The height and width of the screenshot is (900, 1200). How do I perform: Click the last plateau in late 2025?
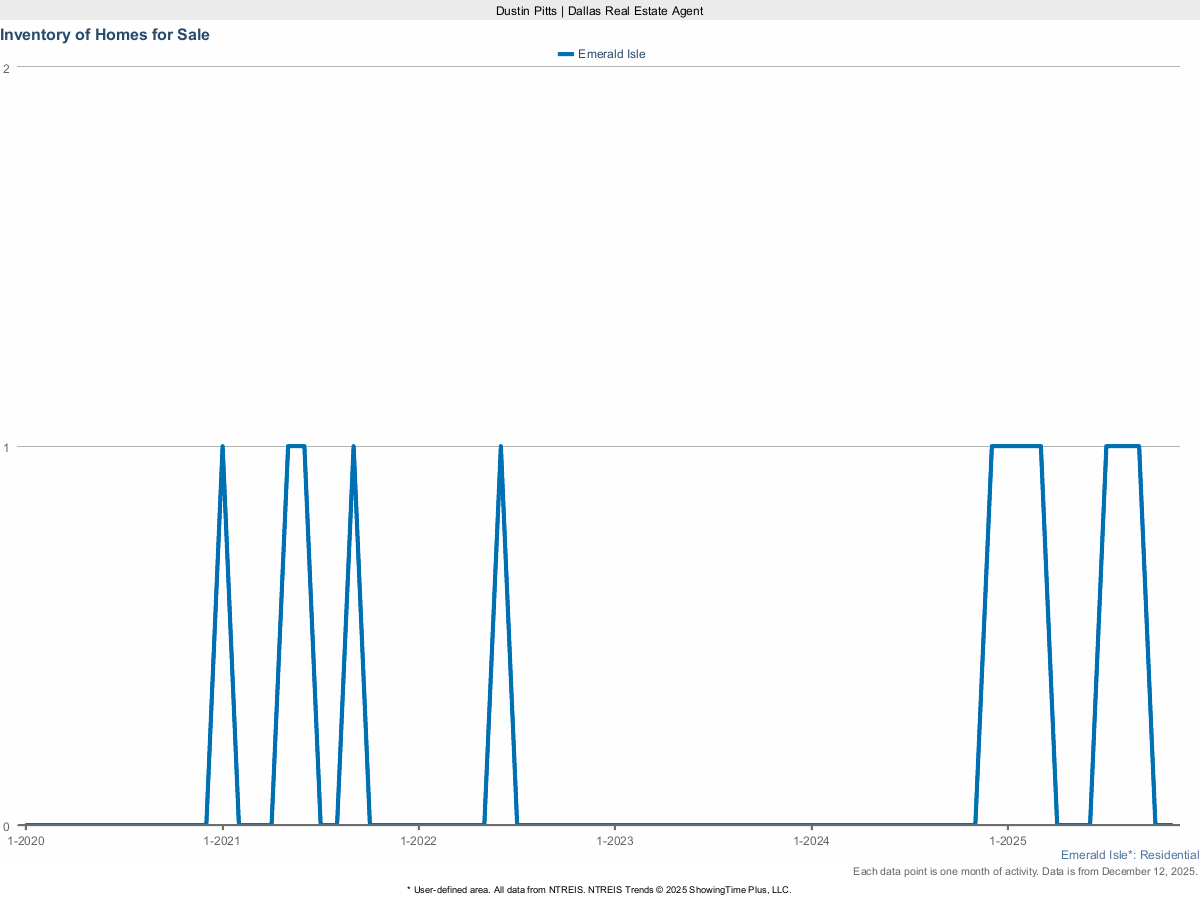click(x=1122, y=446)
